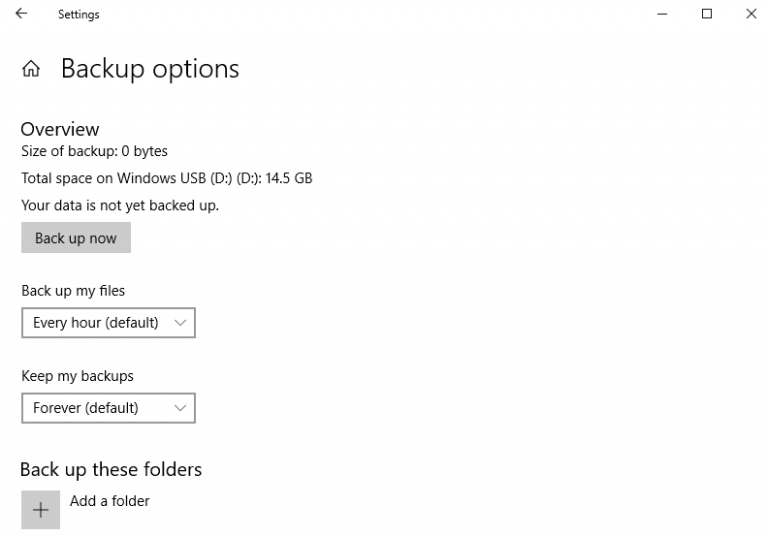Click the Total space on Windows USB line
Screen dimensions: 768x537
click(x=167, y=179)
